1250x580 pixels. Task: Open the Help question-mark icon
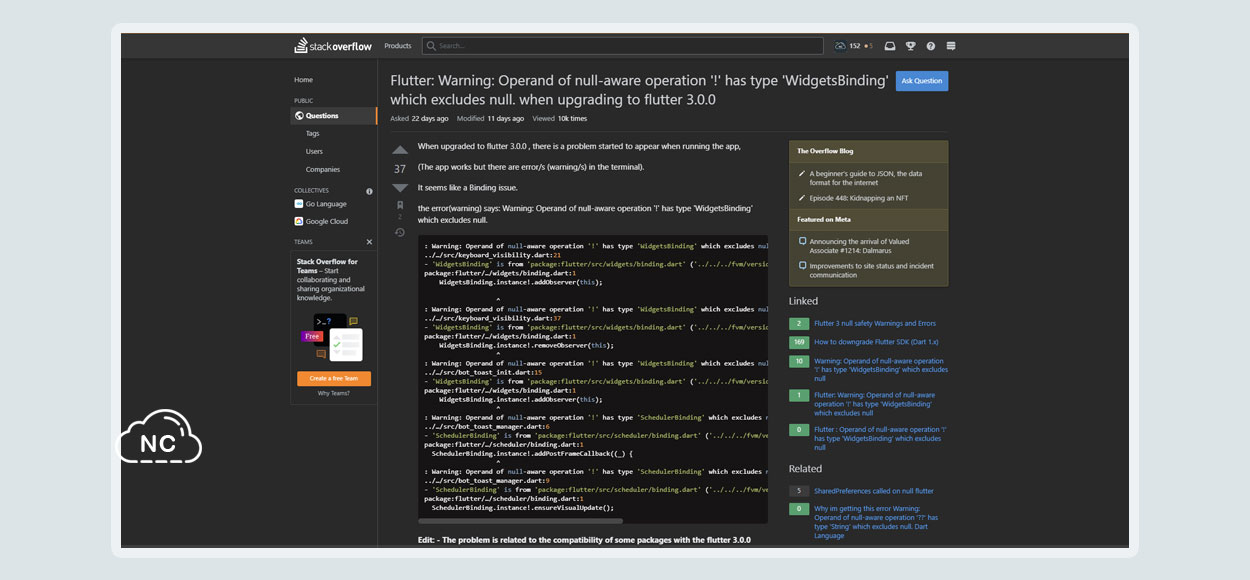click(931, 46)
